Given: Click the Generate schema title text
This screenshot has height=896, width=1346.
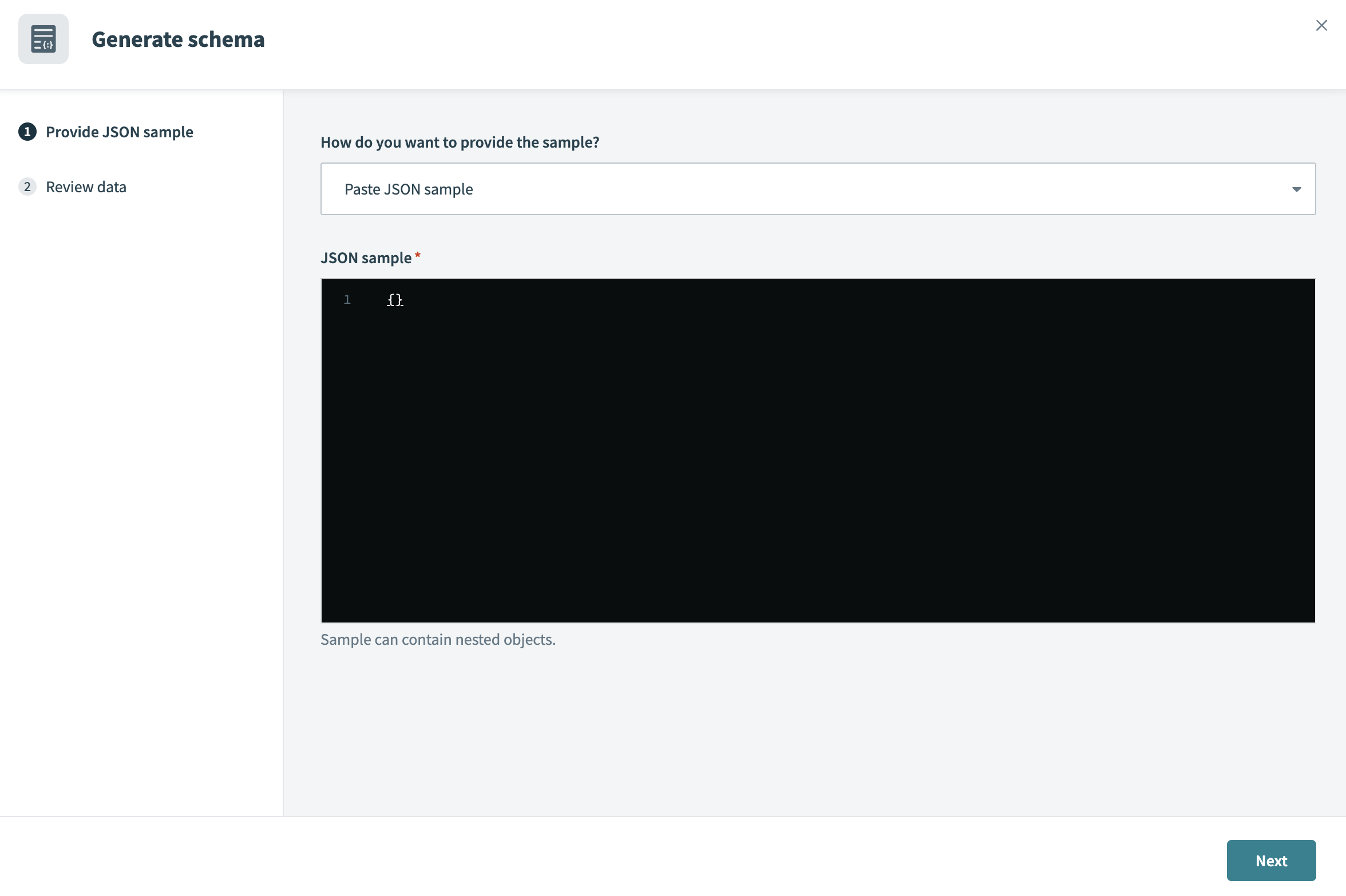Looking at the screenshot, I should click(x=178, y=39).
